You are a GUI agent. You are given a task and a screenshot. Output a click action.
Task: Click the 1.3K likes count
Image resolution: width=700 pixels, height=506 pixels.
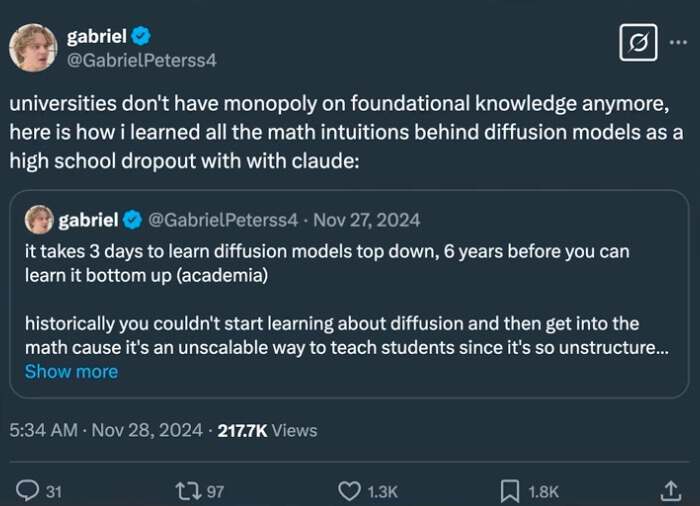click(x=381, y=491)
